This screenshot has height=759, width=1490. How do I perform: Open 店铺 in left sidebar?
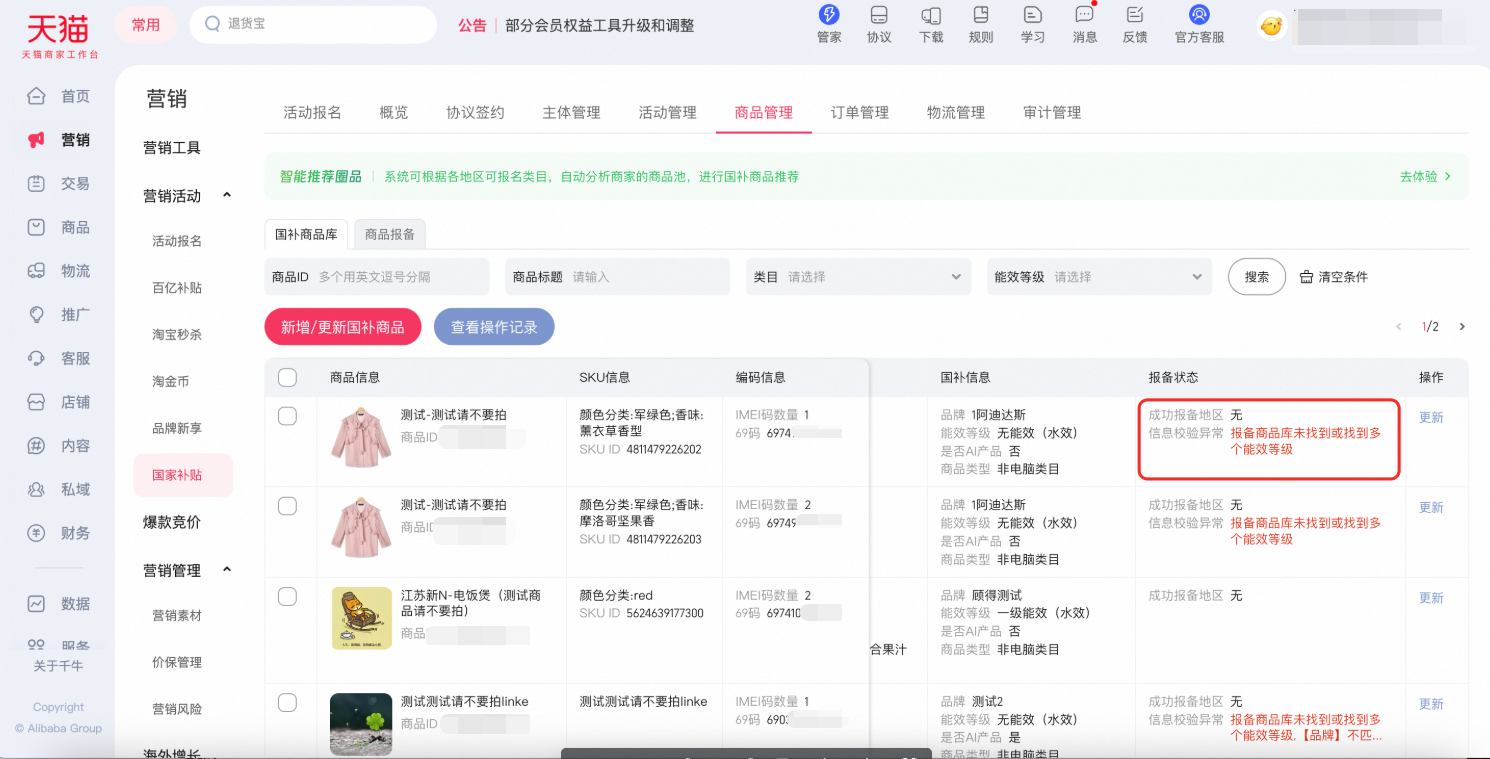tap(59, 402)
